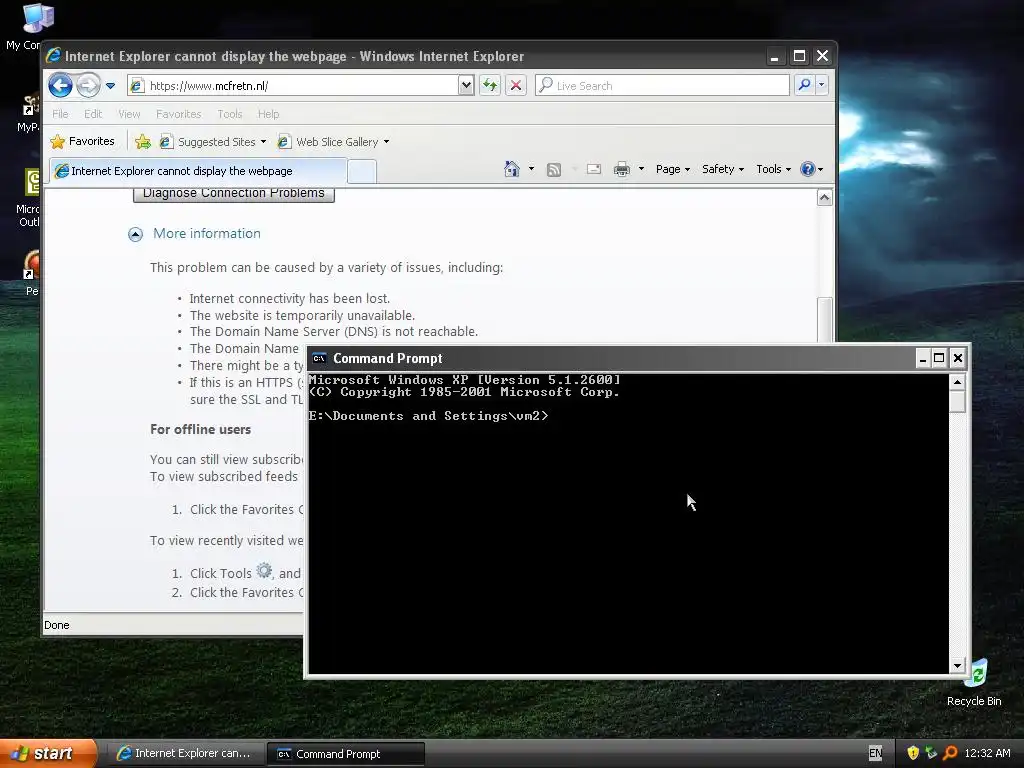Screen dimensions: 1024x768
Task: Click the Command Prompt taskbar button
Action: point(346,754)
